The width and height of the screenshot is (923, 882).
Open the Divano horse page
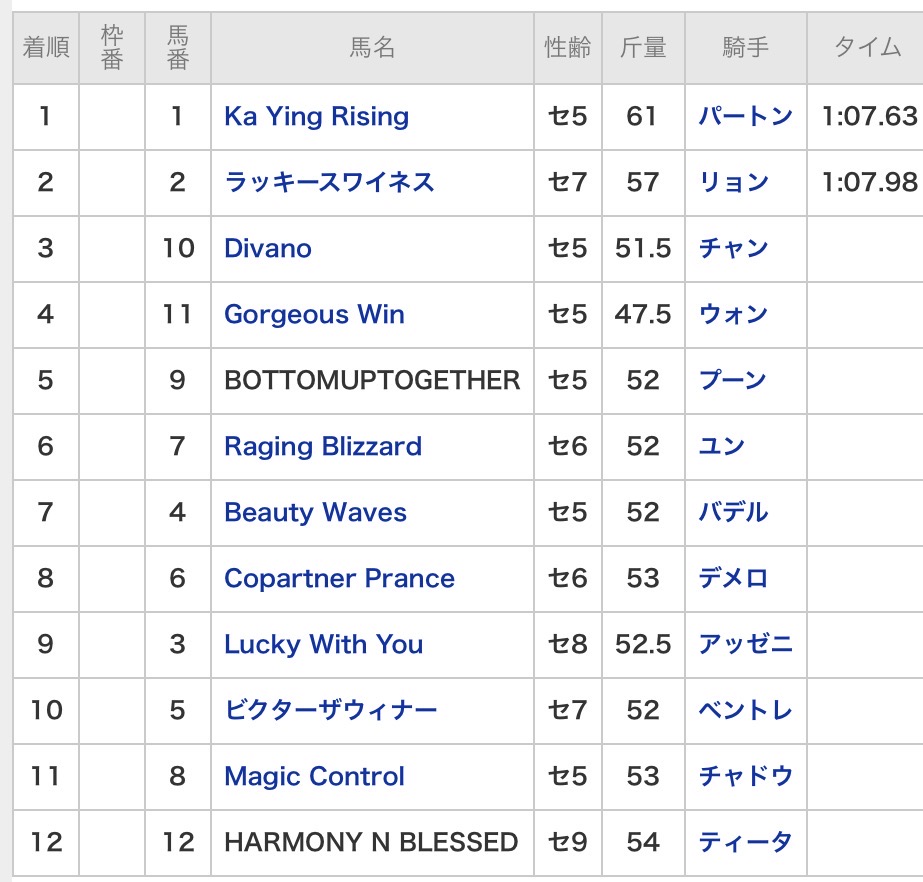[x=267, y=248]
